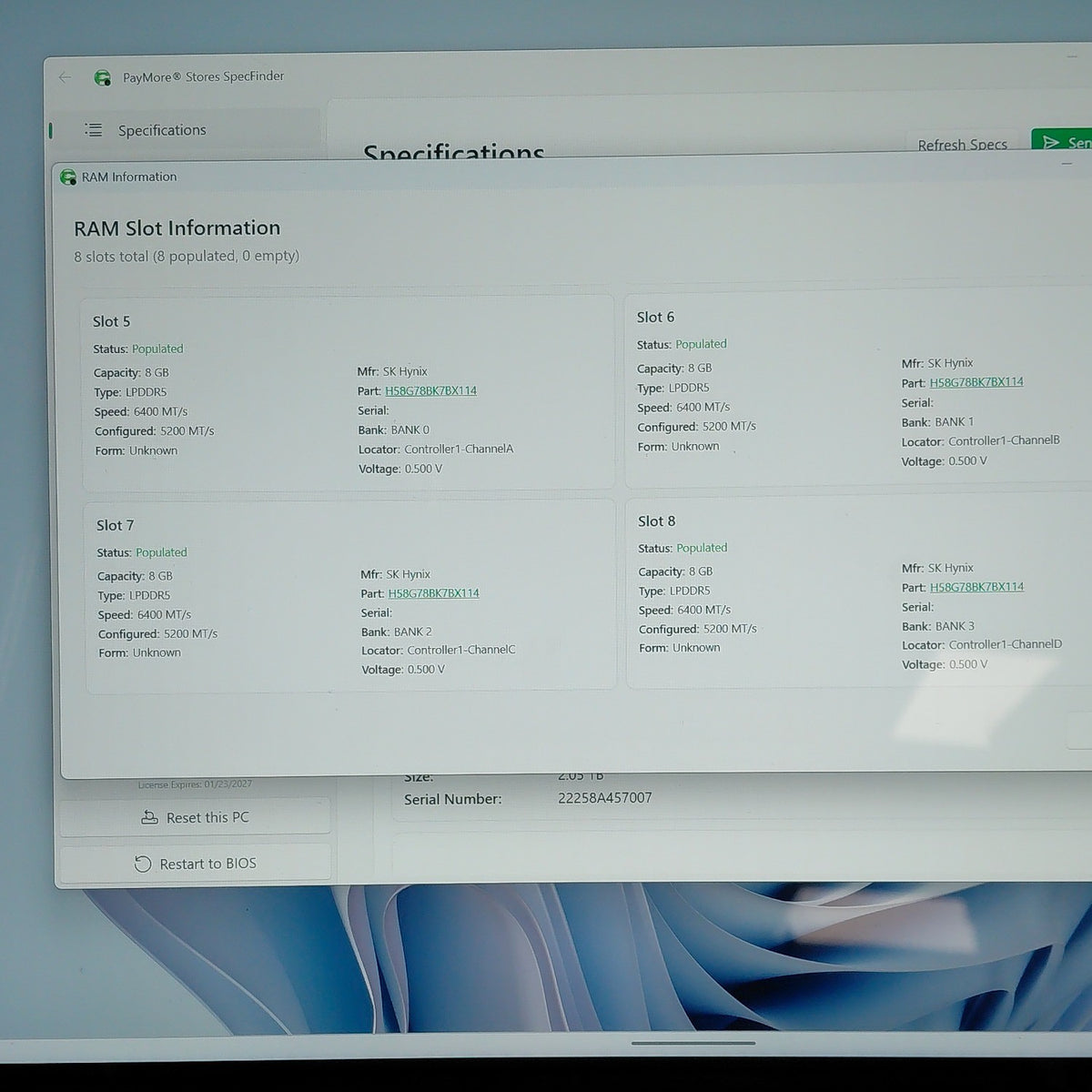Open Slot 8 part number link
The width and height of the screenshot is (1092, 1092).
point(976,587)
